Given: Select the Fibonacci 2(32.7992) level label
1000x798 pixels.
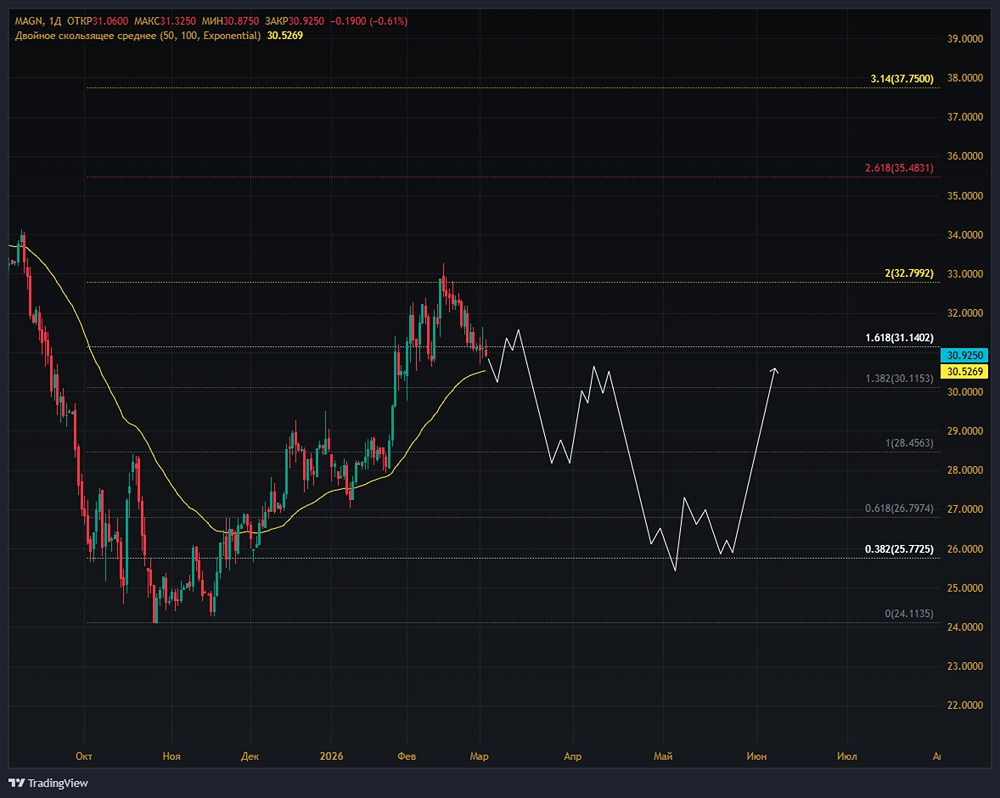Looking at the screenshot, I should (x=909, y=273).
